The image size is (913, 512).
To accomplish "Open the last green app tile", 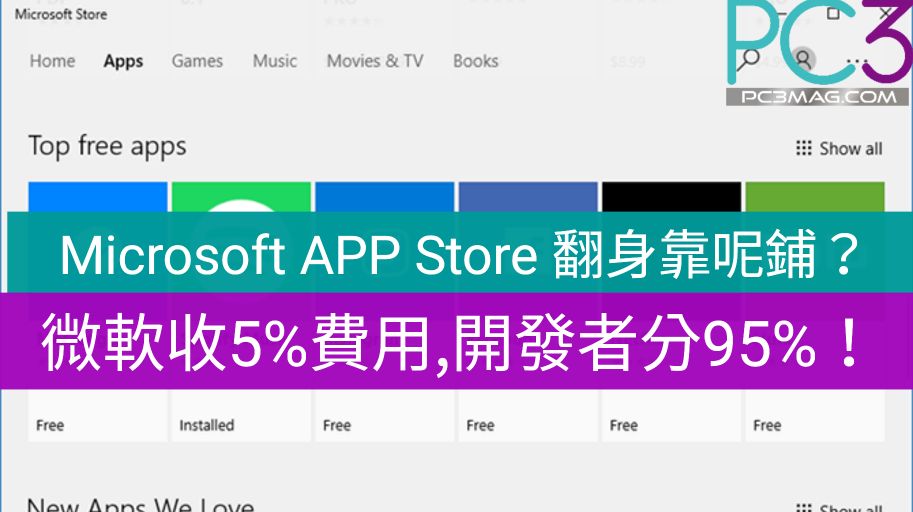I will click(x=814, y=196).
